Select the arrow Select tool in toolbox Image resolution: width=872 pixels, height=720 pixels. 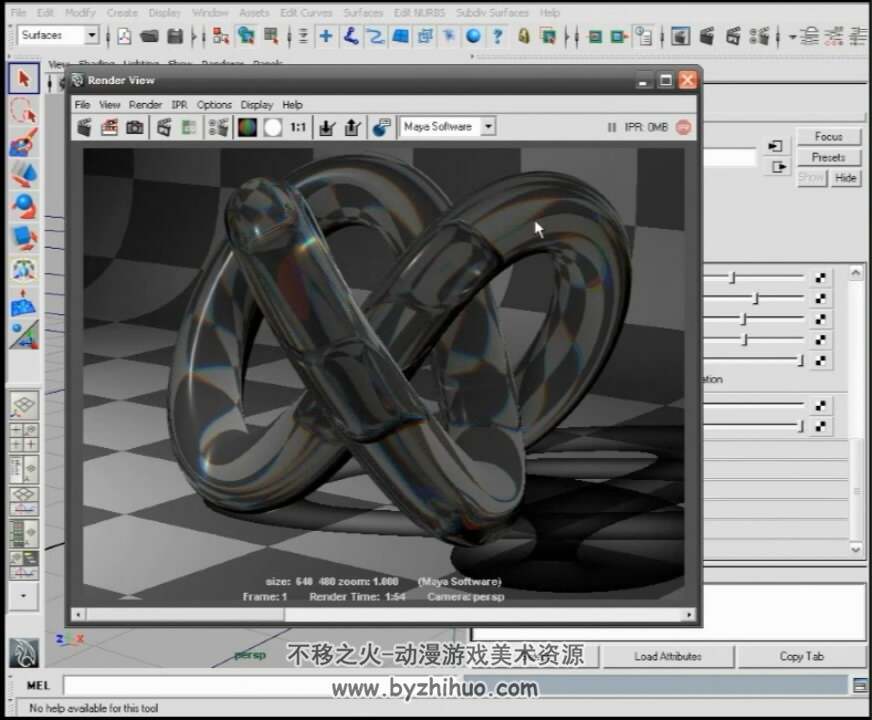[x=24, y=78]
